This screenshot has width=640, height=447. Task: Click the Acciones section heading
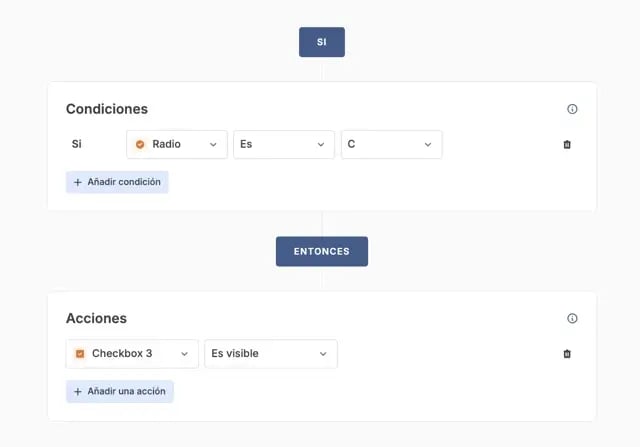(x=96, y=318)
